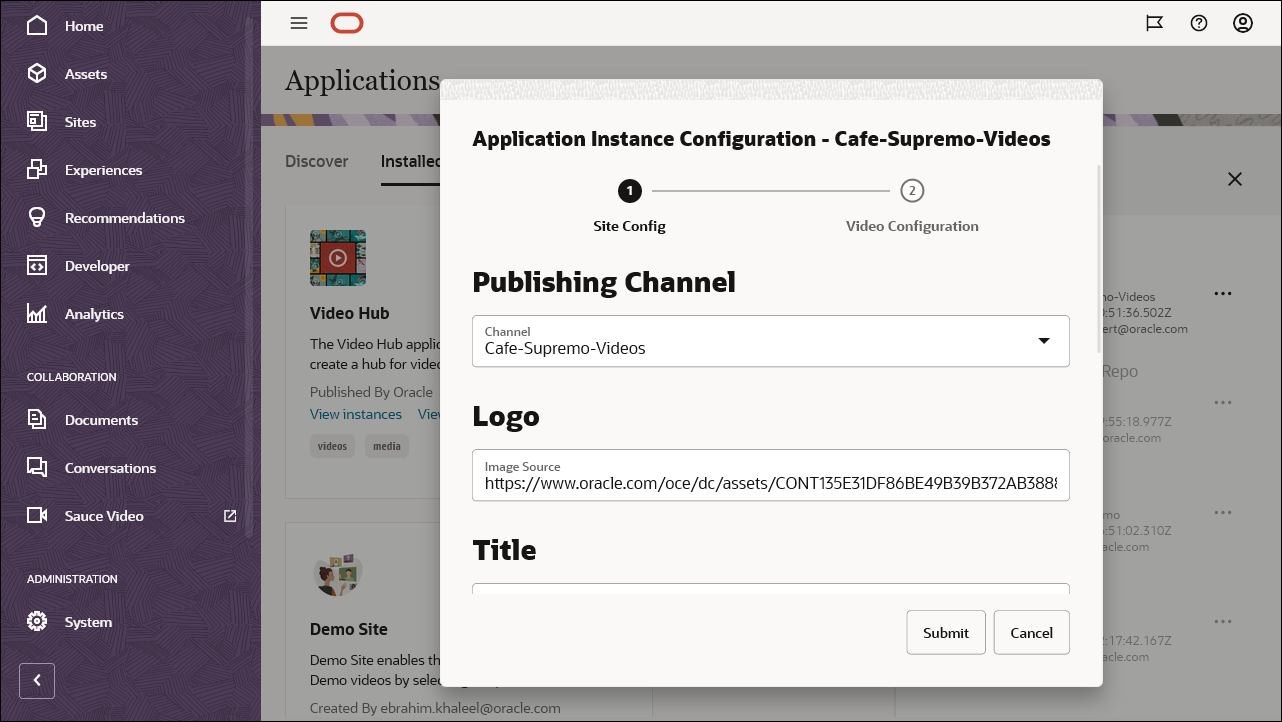Open the navigation hamburger menu
Viewport: 1282px width, 722px height.
[x=298, y=22]
